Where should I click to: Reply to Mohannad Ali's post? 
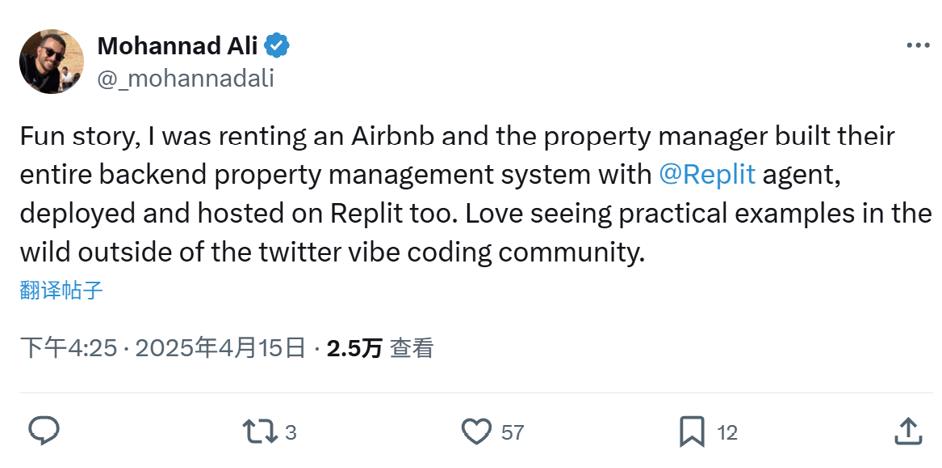point(43,431)
